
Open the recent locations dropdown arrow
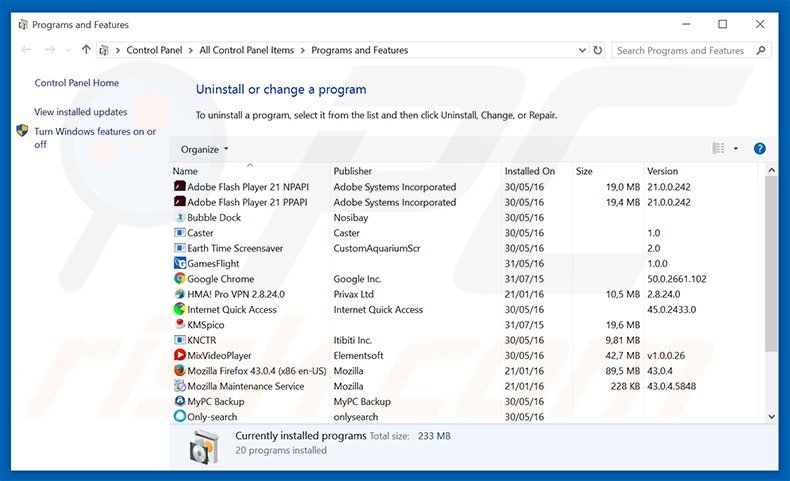[x=69, y=50]
